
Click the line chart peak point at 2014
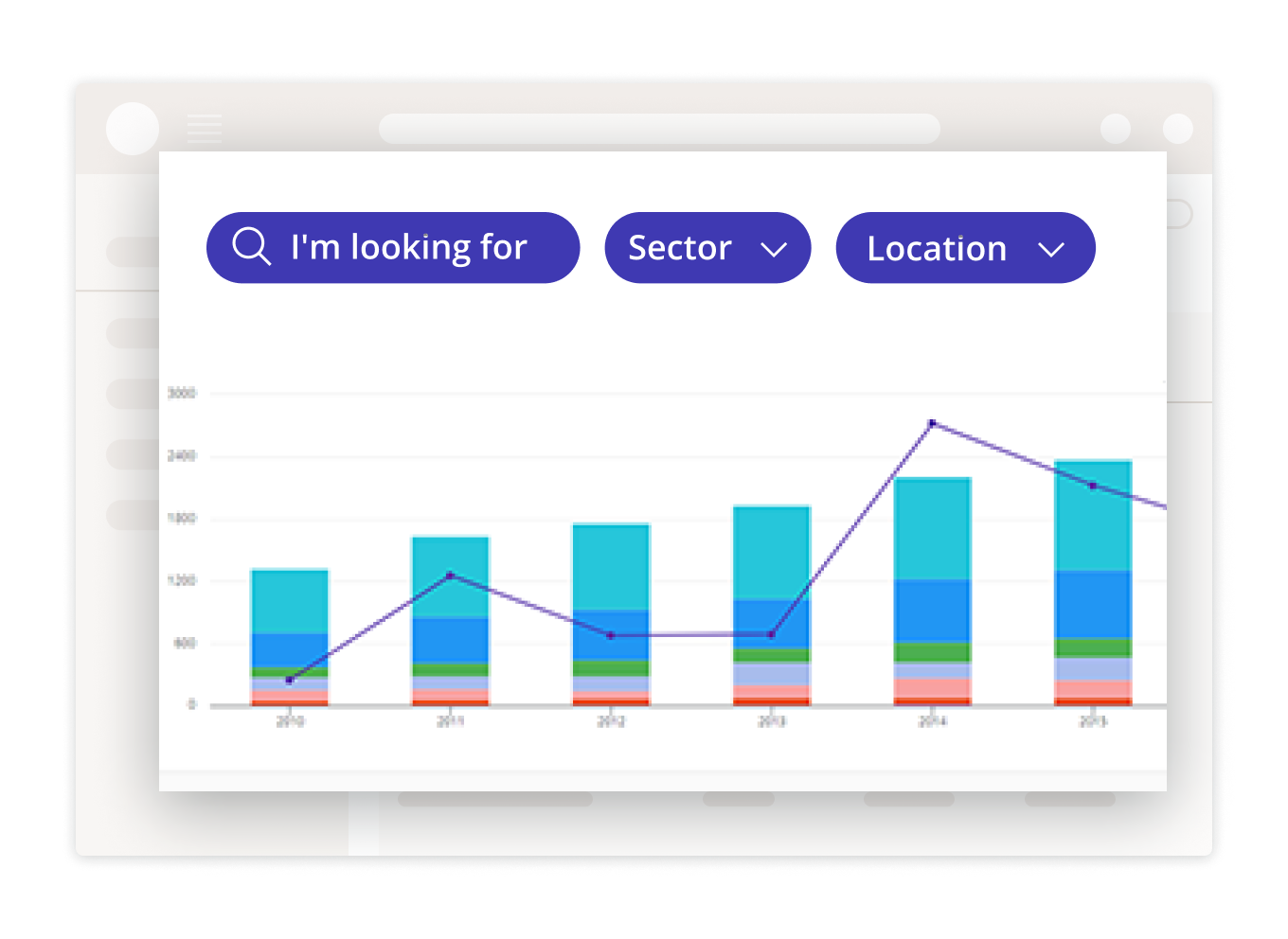(932, 423)
